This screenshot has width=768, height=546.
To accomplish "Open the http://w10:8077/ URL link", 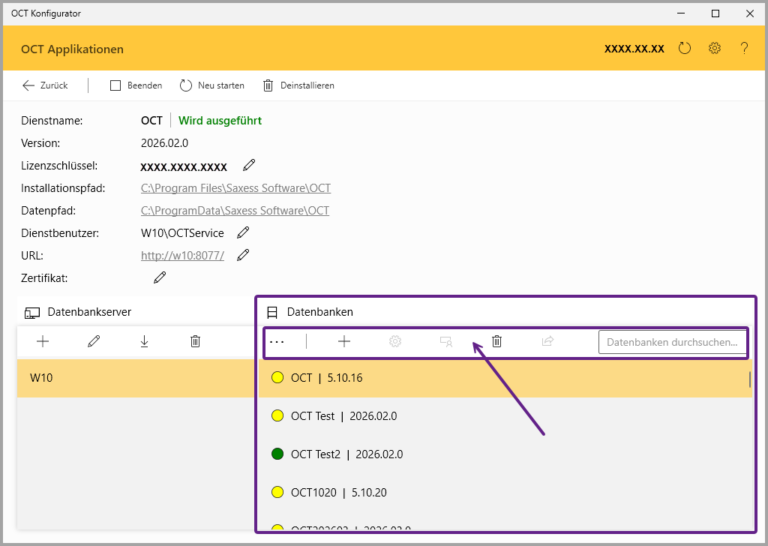I will 182,255.
